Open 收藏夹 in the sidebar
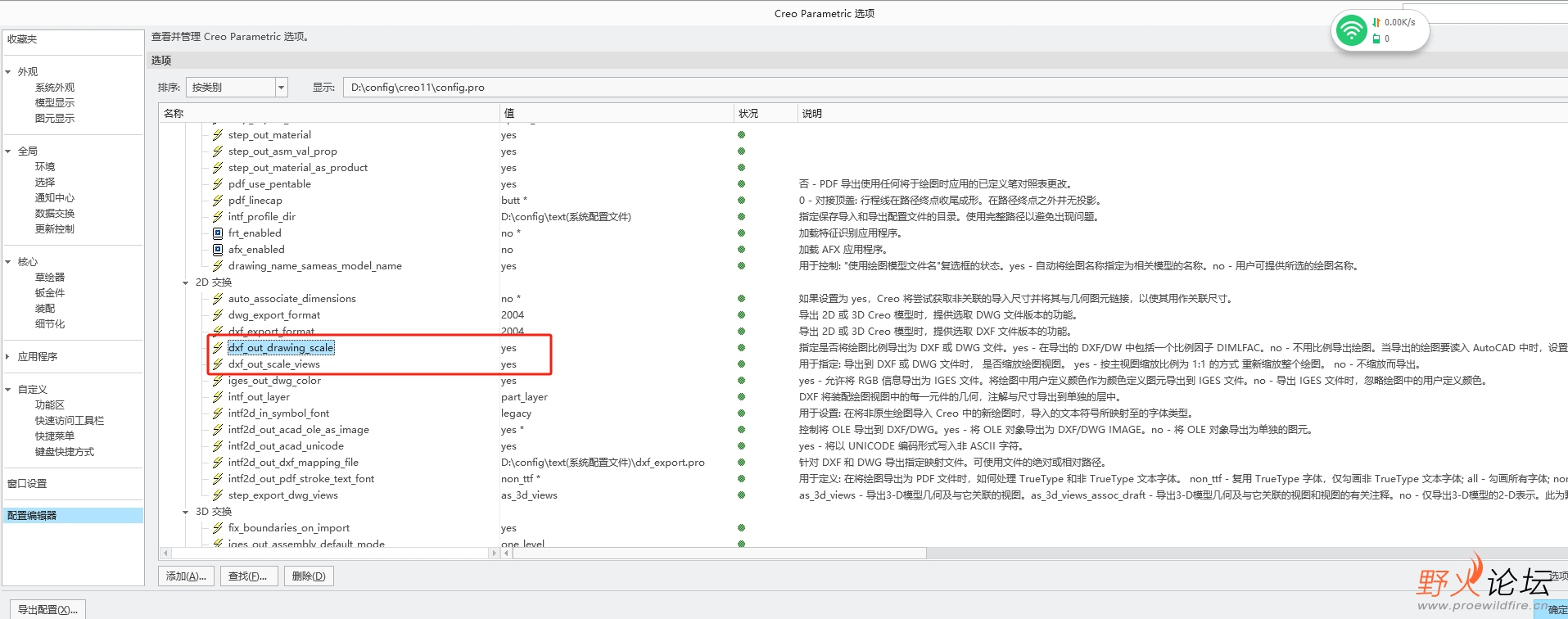This screenshot has width=1568, height=619. coord(22,39)
